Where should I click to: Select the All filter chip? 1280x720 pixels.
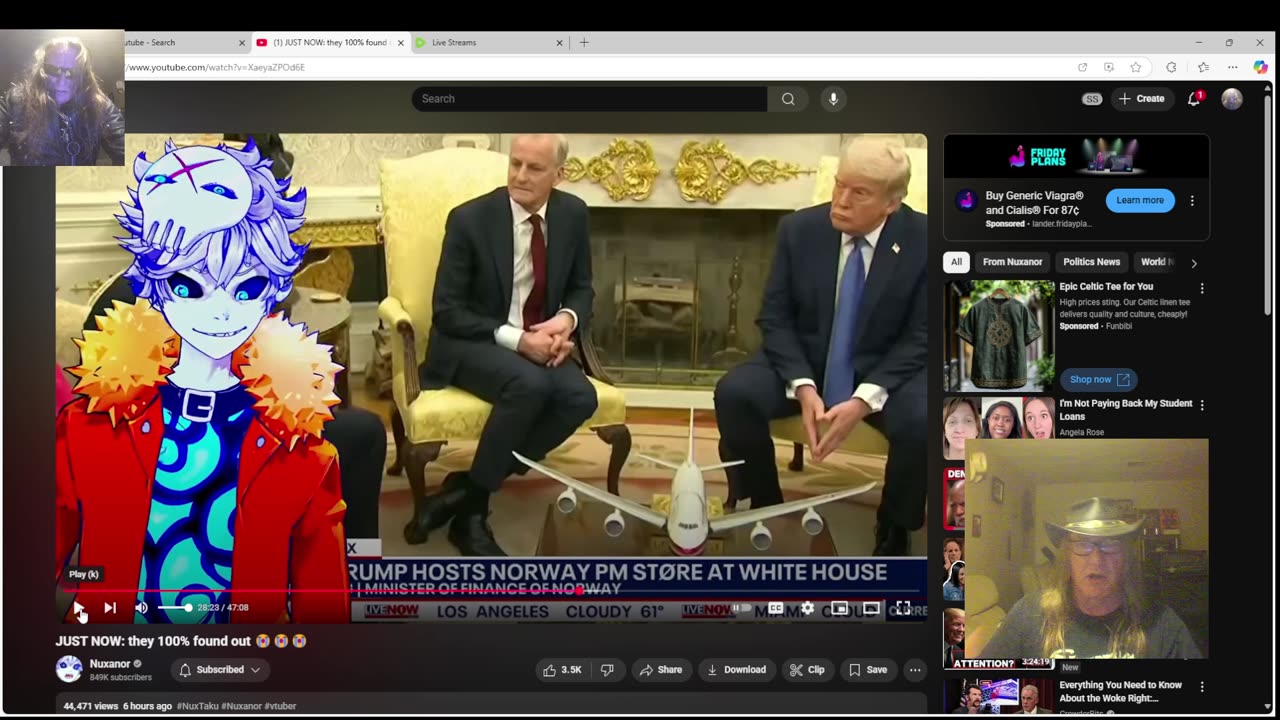(x=956, y=262)
